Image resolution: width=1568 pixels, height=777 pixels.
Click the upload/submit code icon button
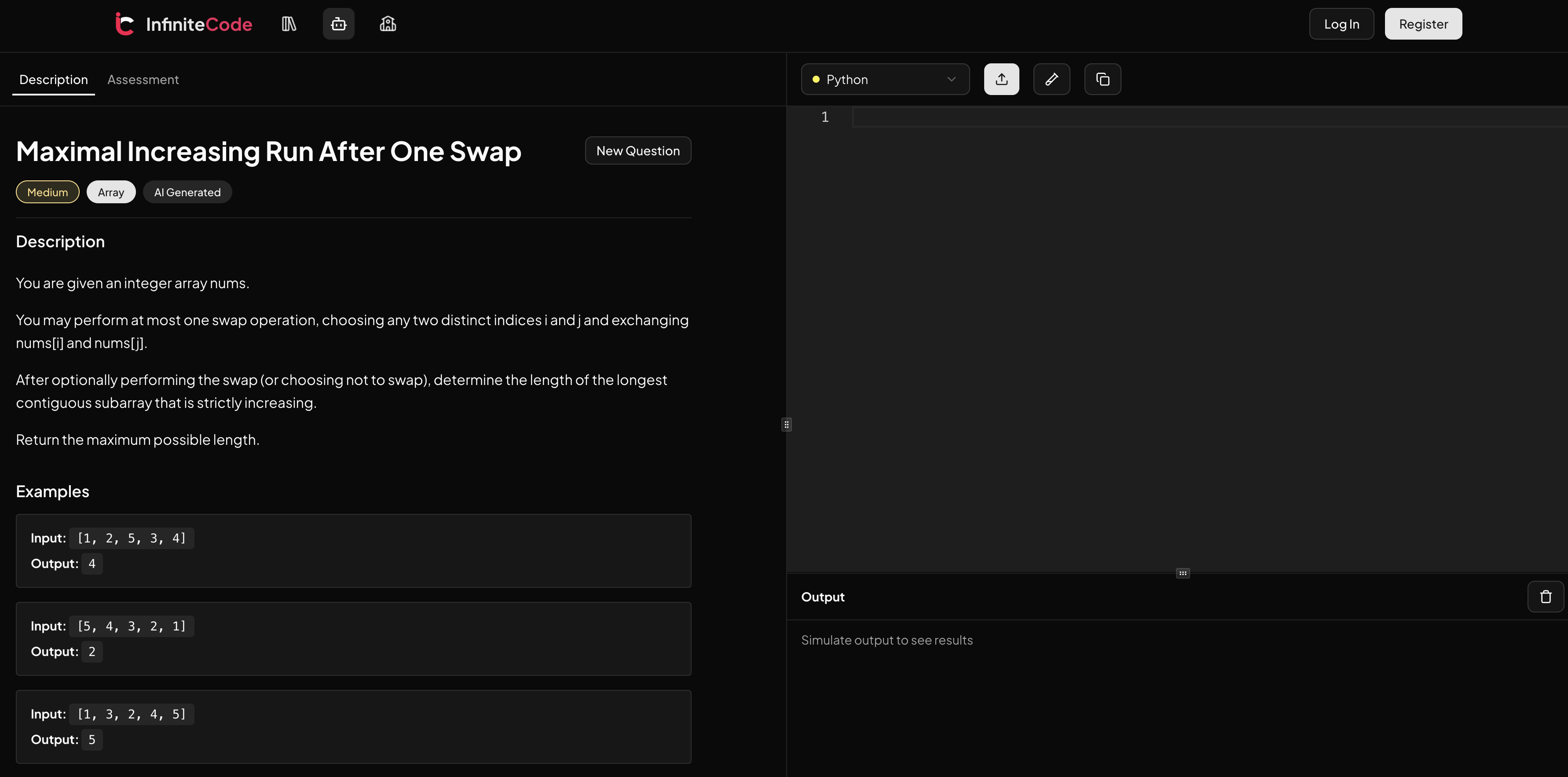pos(1001,79)
